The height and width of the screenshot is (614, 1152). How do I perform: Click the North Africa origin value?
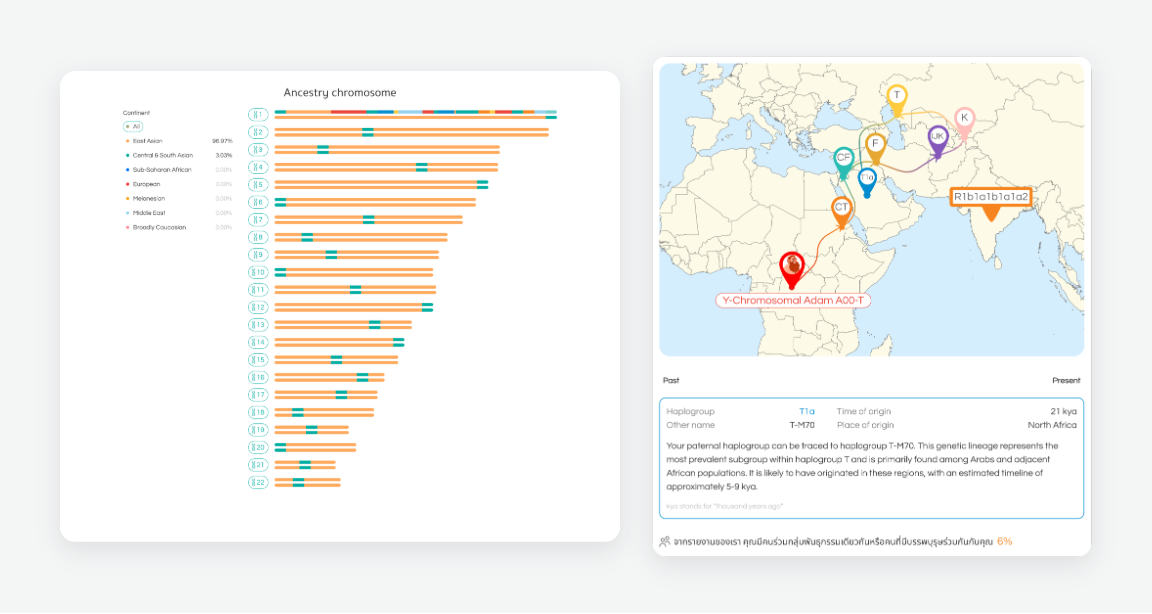click(x=1052, y=425)
